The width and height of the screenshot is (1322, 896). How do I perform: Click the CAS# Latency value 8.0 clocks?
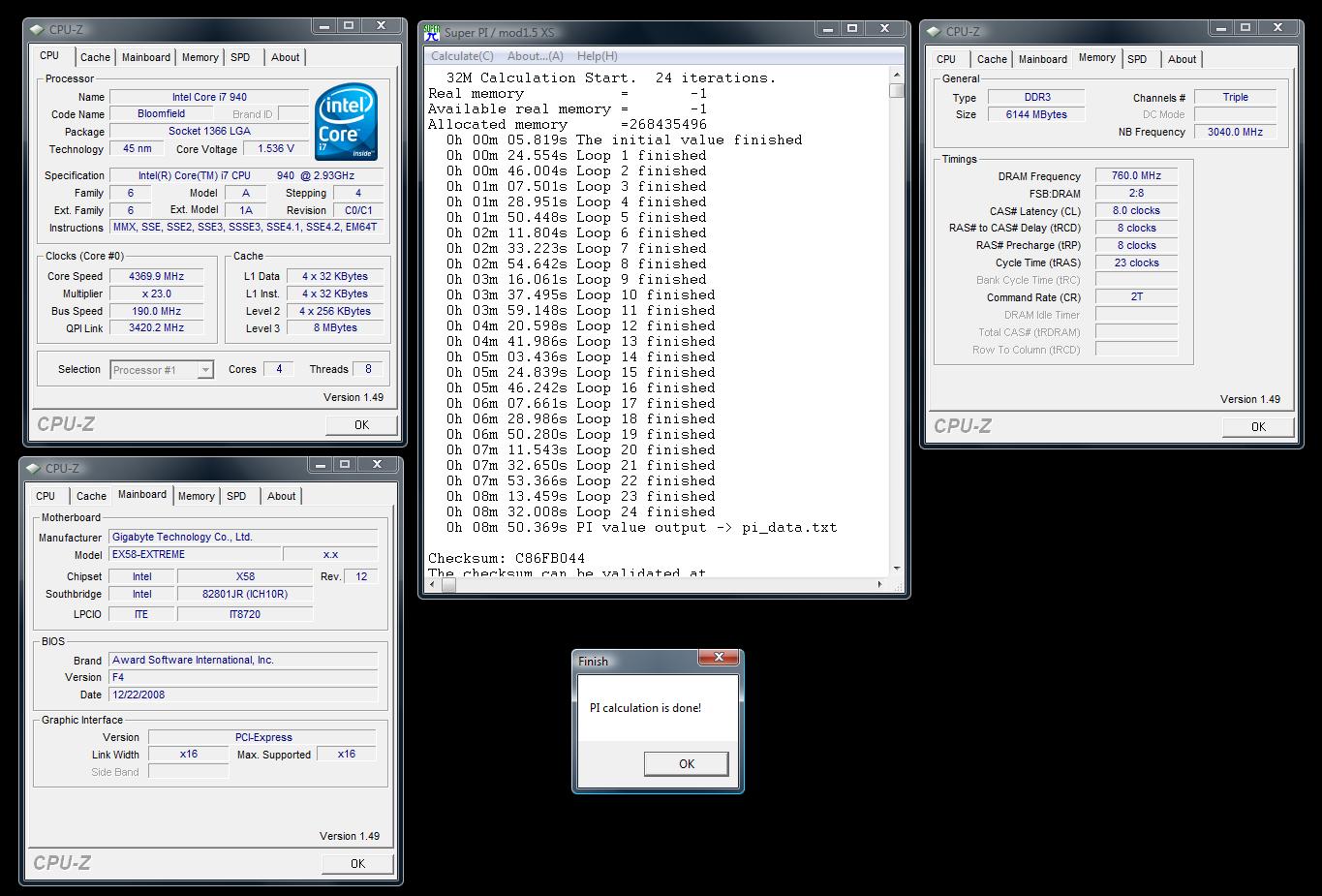point(1136,210)
